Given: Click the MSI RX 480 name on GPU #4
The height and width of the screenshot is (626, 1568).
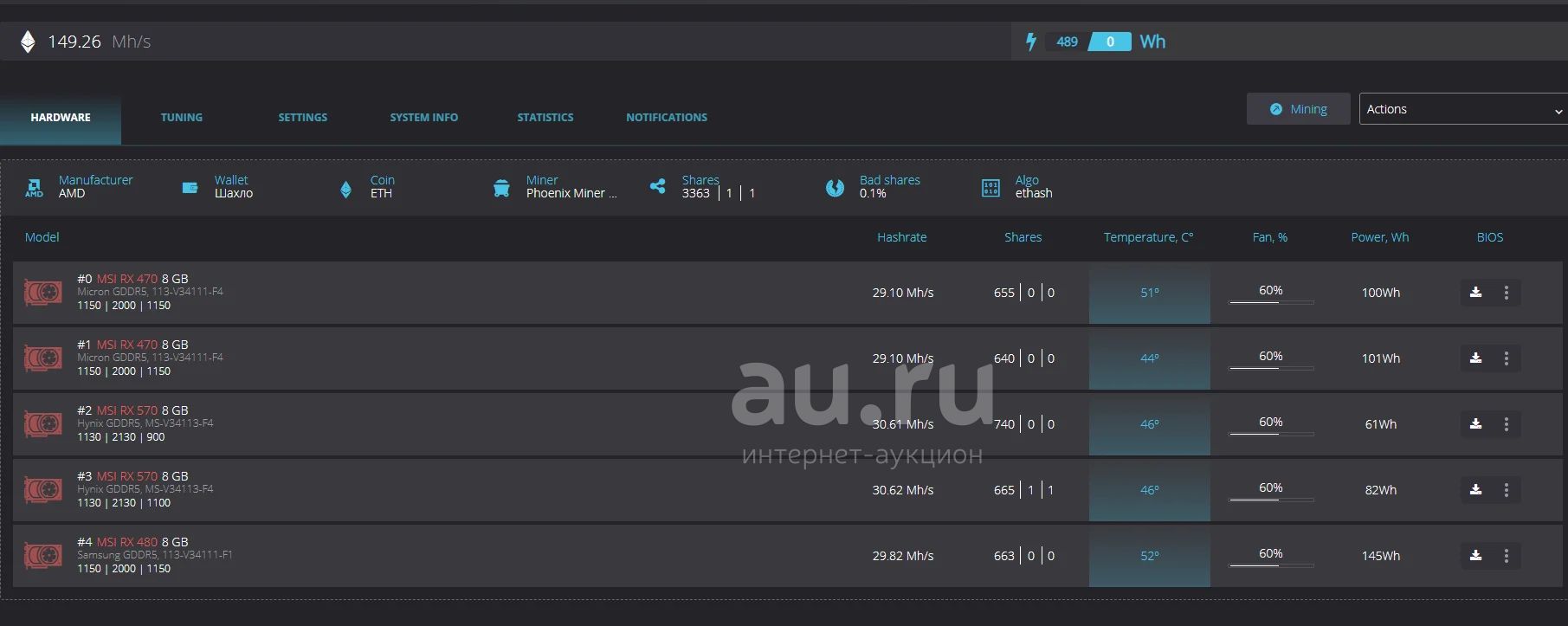Looking at the screenshot, I should click(x=127, y=542).
